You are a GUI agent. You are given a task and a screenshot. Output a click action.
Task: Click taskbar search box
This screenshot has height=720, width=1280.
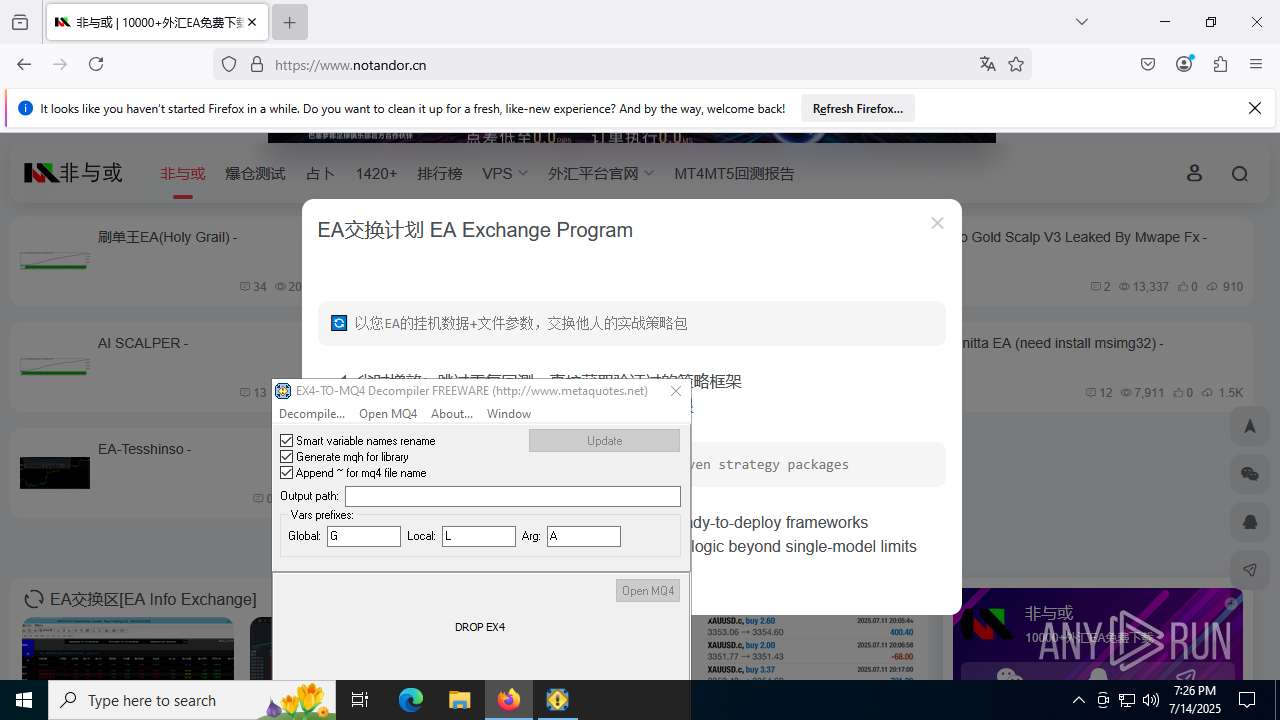192,700
